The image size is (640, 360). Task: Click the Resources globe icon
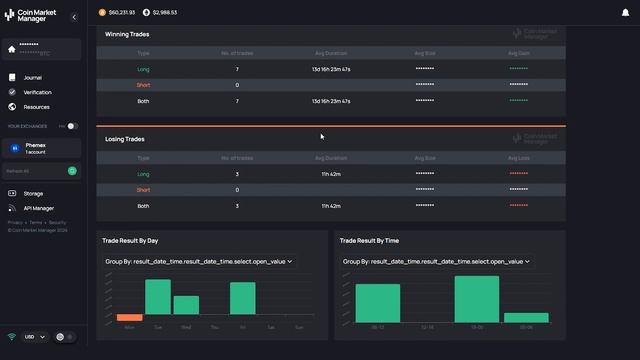[x=12, y=107]
